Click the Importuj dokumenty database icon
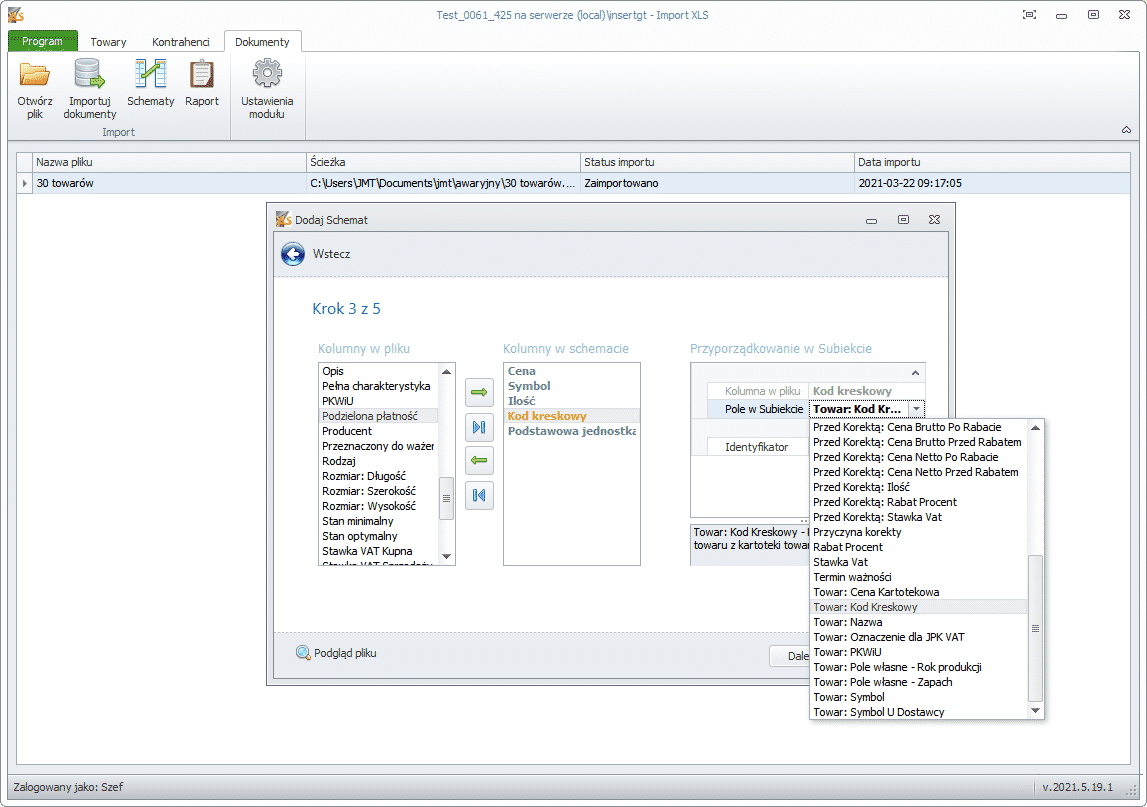The height and width of the screenshot is (807, 1147). pyautogui.click(x=89, y=75)
